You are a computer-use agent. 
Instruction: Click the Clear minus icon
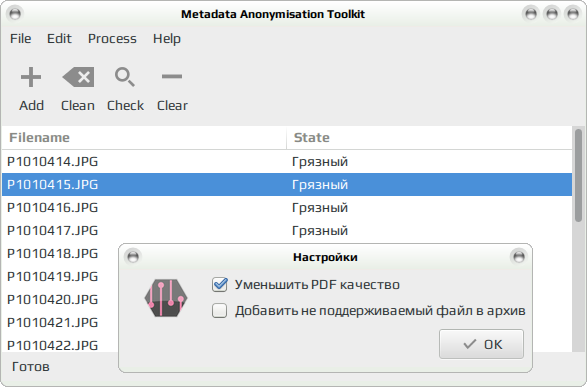click(172, 77)
